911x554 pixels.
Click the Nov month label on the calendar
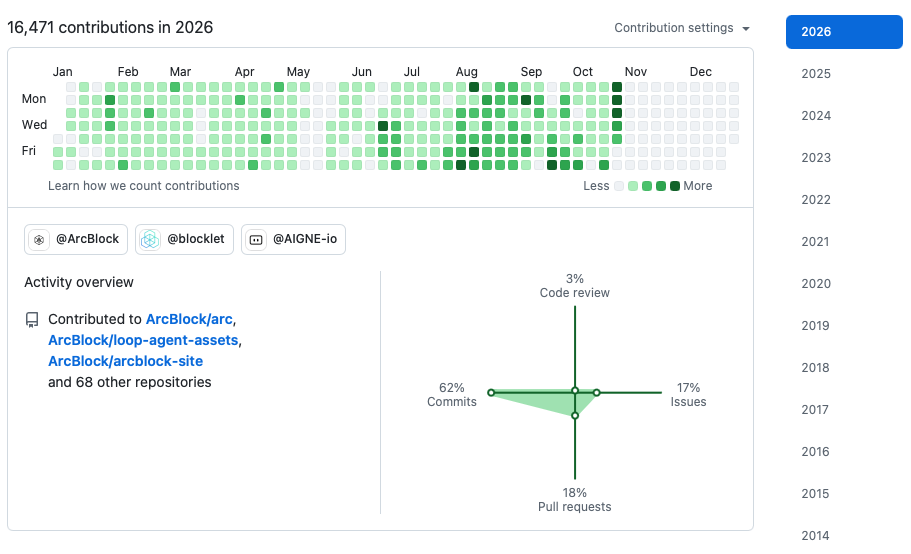pos(636,71)
